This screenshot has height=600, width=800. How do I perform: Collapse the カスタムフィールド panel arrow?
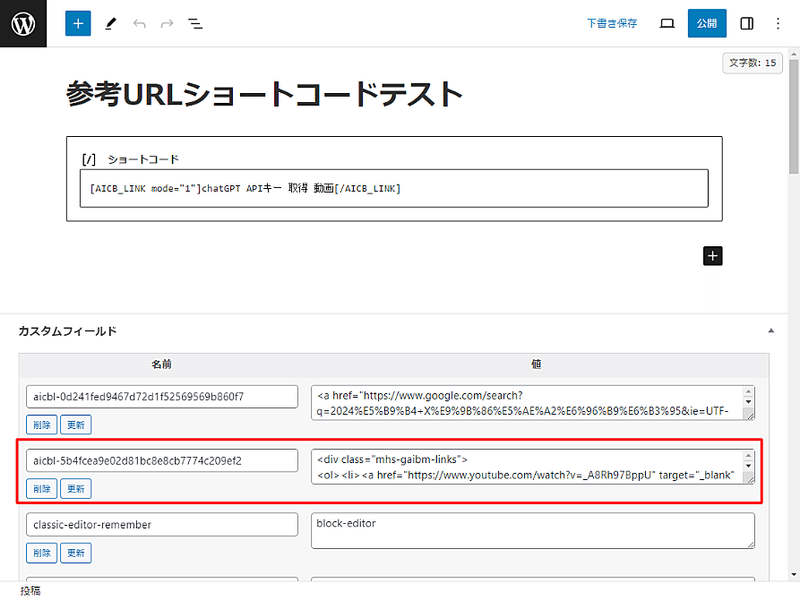pyautogui.click(x=771, y=331)
